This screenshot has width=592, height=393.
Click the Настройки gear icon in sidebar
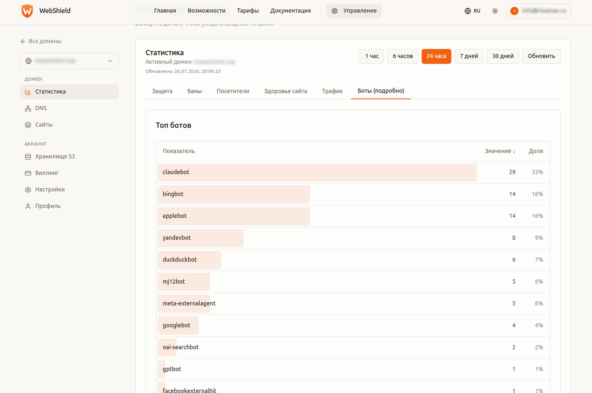click(28, 190)
